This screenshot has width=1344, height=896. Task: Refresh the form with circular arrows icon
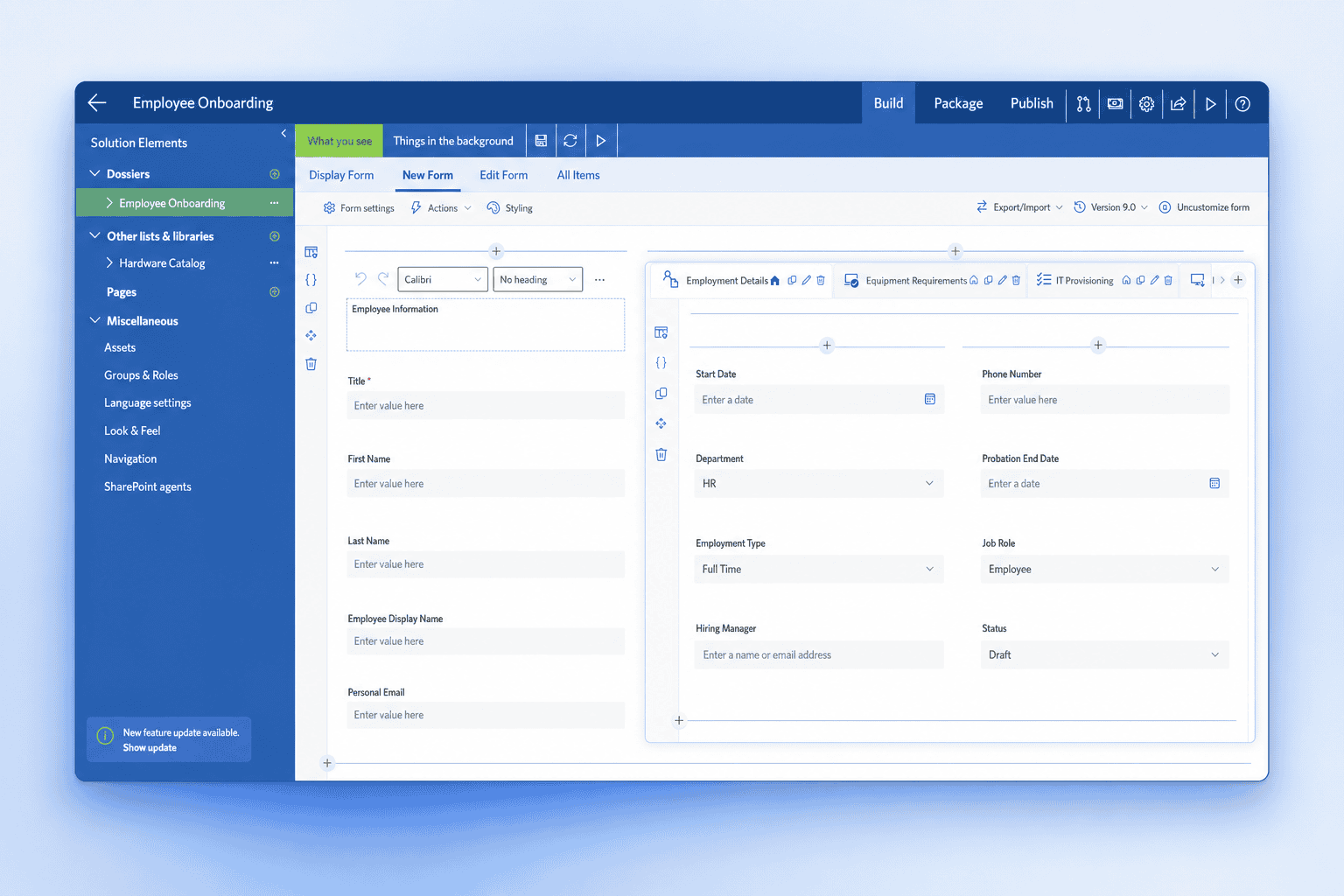(x=570, y=140)
